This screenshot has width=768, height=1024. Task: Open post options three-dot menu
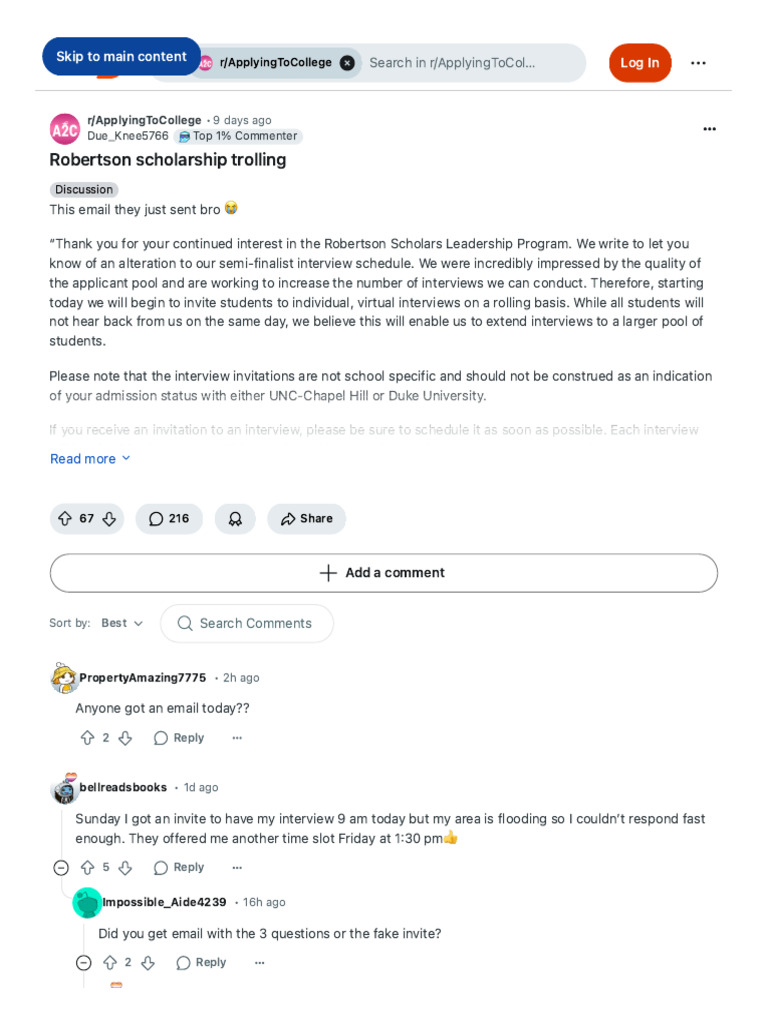(709, 129)
